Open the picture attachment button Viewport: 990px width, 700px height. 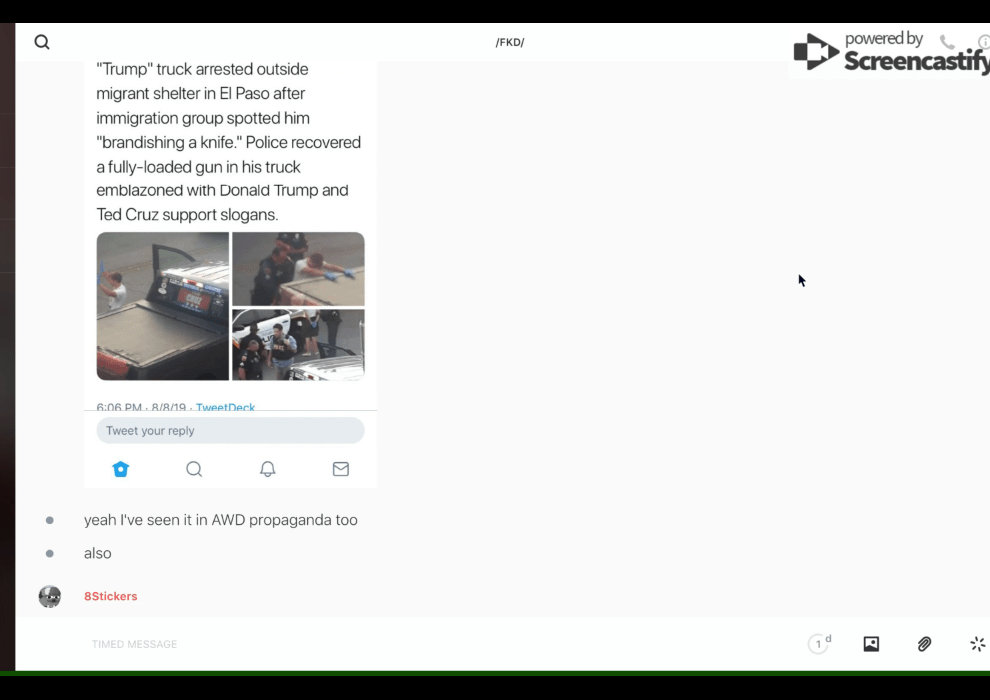871,644
